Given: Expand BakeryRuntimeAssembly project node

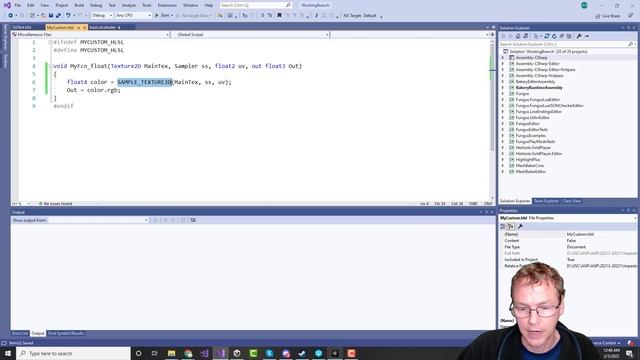Looking at the screenshot, I should pyautogui.click(x=503, y=88).
